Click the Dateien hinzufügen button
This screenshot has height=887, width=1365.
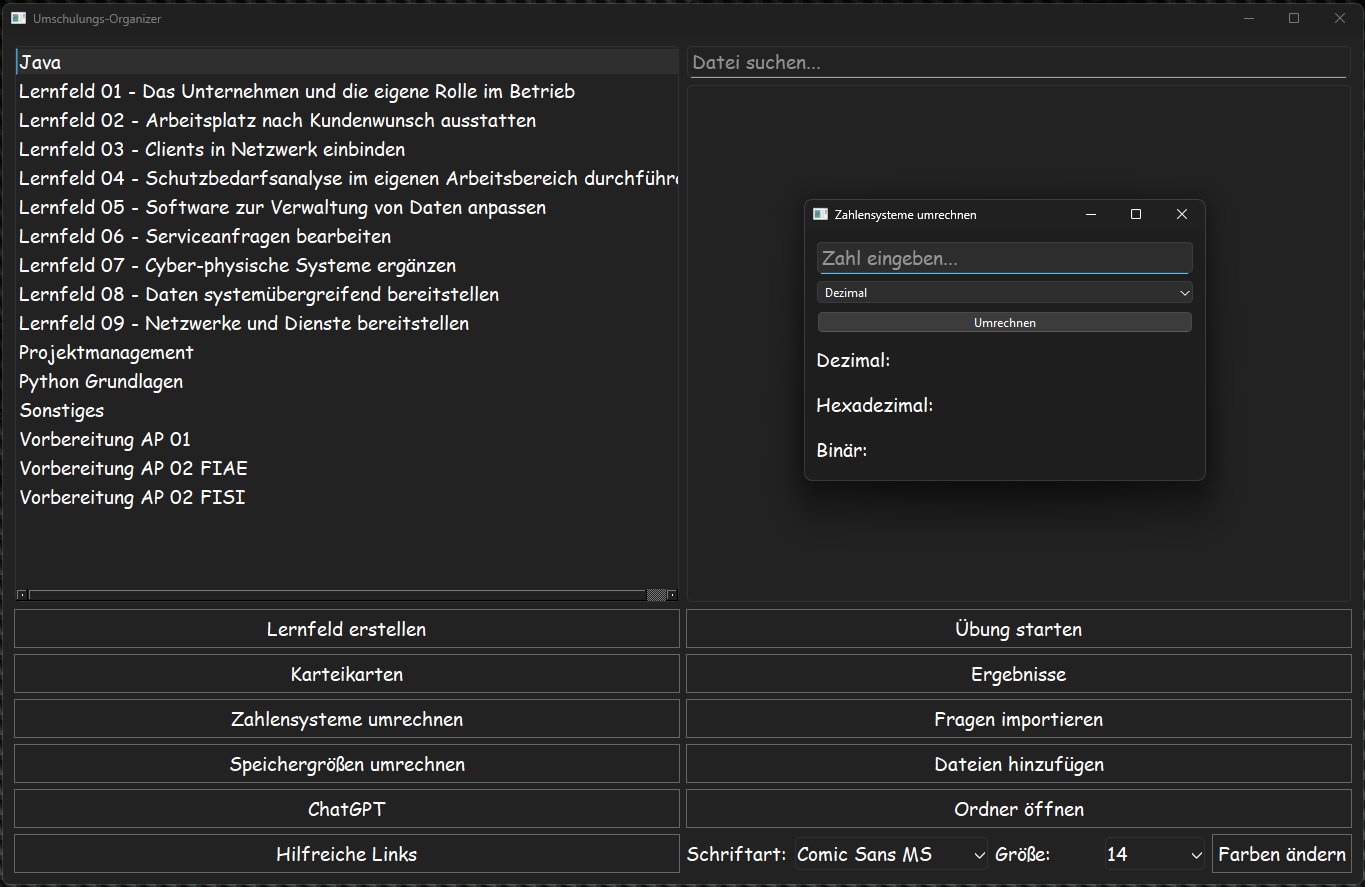coord(1019,764)
